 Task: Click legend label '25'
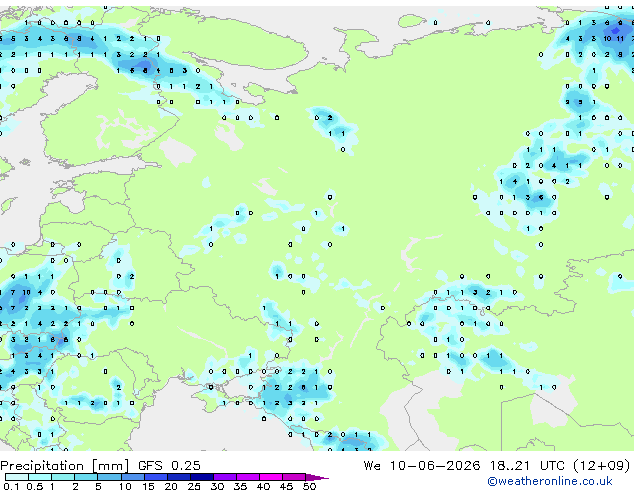pos(194,486)
